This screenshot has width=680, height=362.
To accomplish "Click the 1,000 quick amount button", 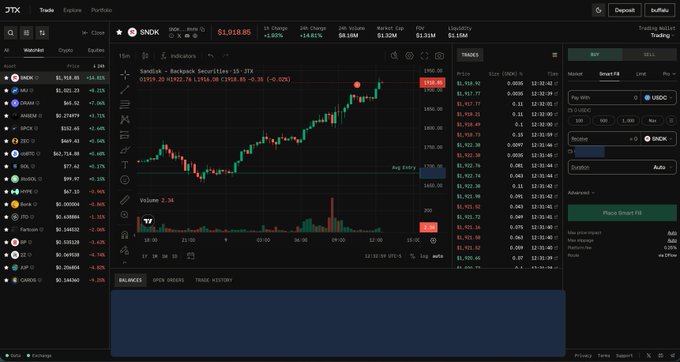I will point(628,121).
